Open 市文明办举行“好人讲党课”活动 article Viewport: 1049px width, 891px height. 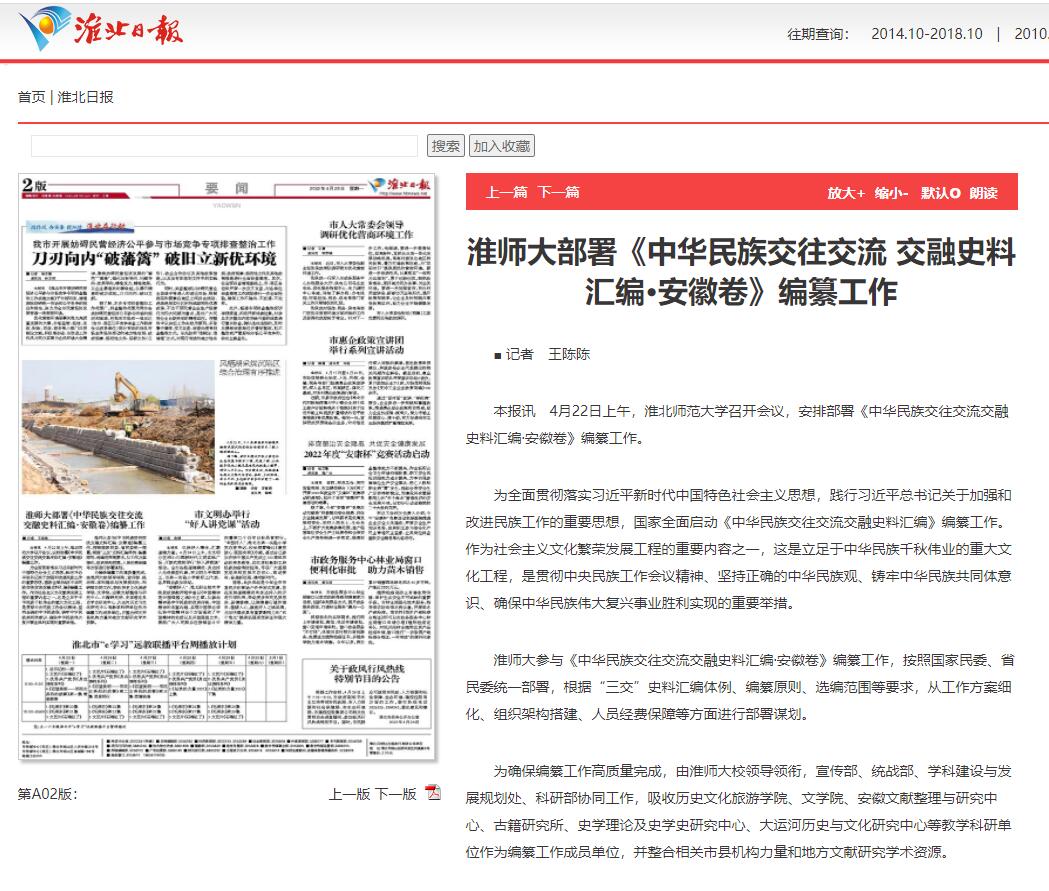[x=222, y=519]
